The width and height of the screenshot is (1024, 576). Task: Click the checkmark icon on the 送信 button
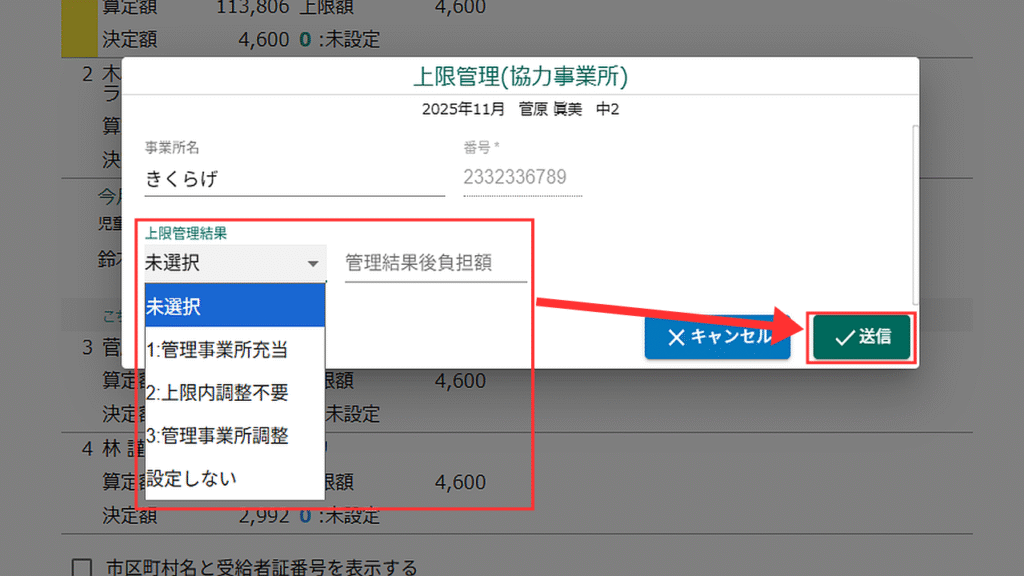coord(844,338)
